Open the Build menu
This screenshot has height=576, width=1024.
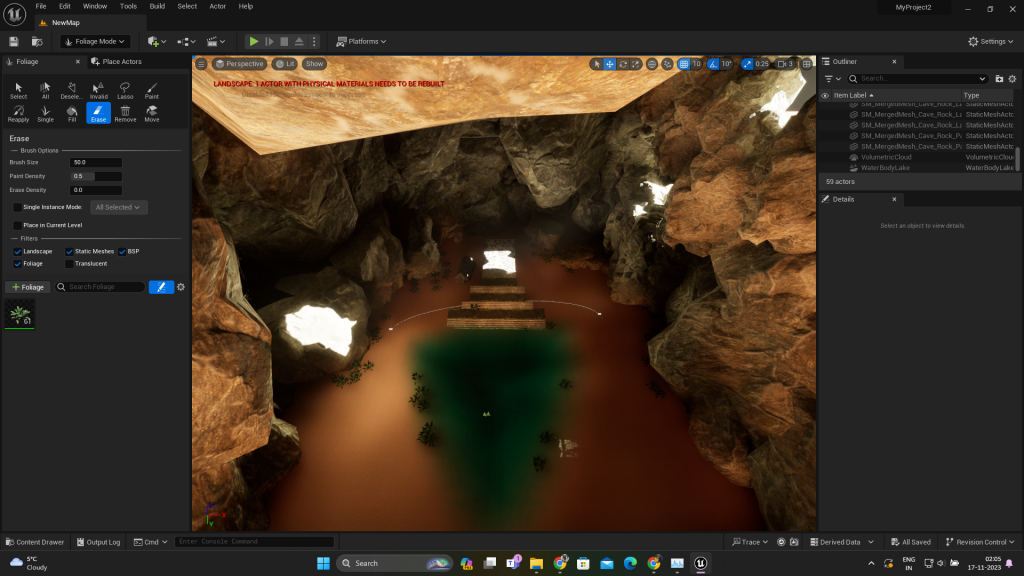(157, 7)
